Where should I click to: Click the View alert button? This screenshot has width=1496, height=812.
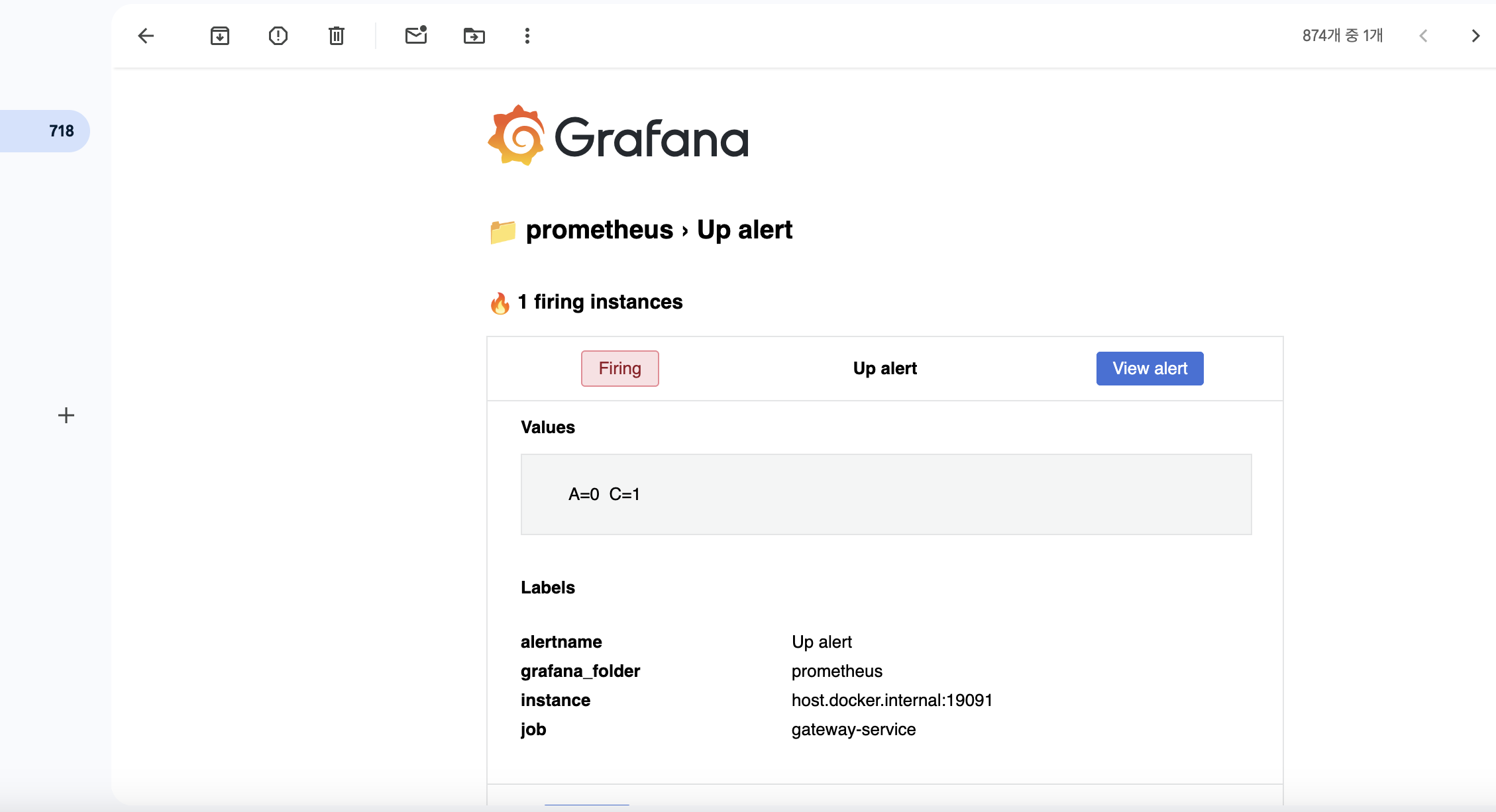[x=1149, y=368]
